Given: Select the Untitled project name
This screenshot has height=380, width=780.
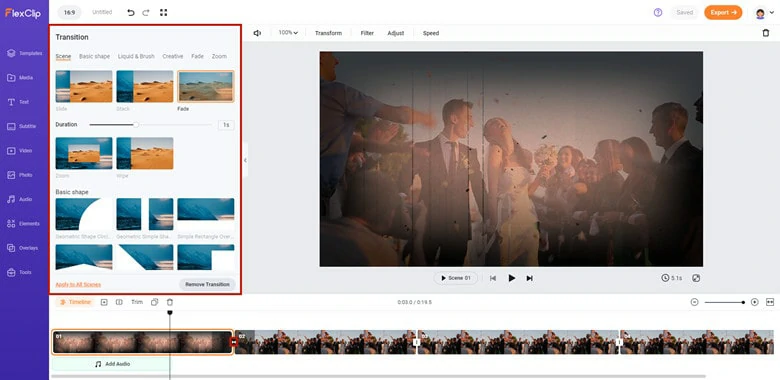Looking at the screenshot, I should tap(102, 12).
